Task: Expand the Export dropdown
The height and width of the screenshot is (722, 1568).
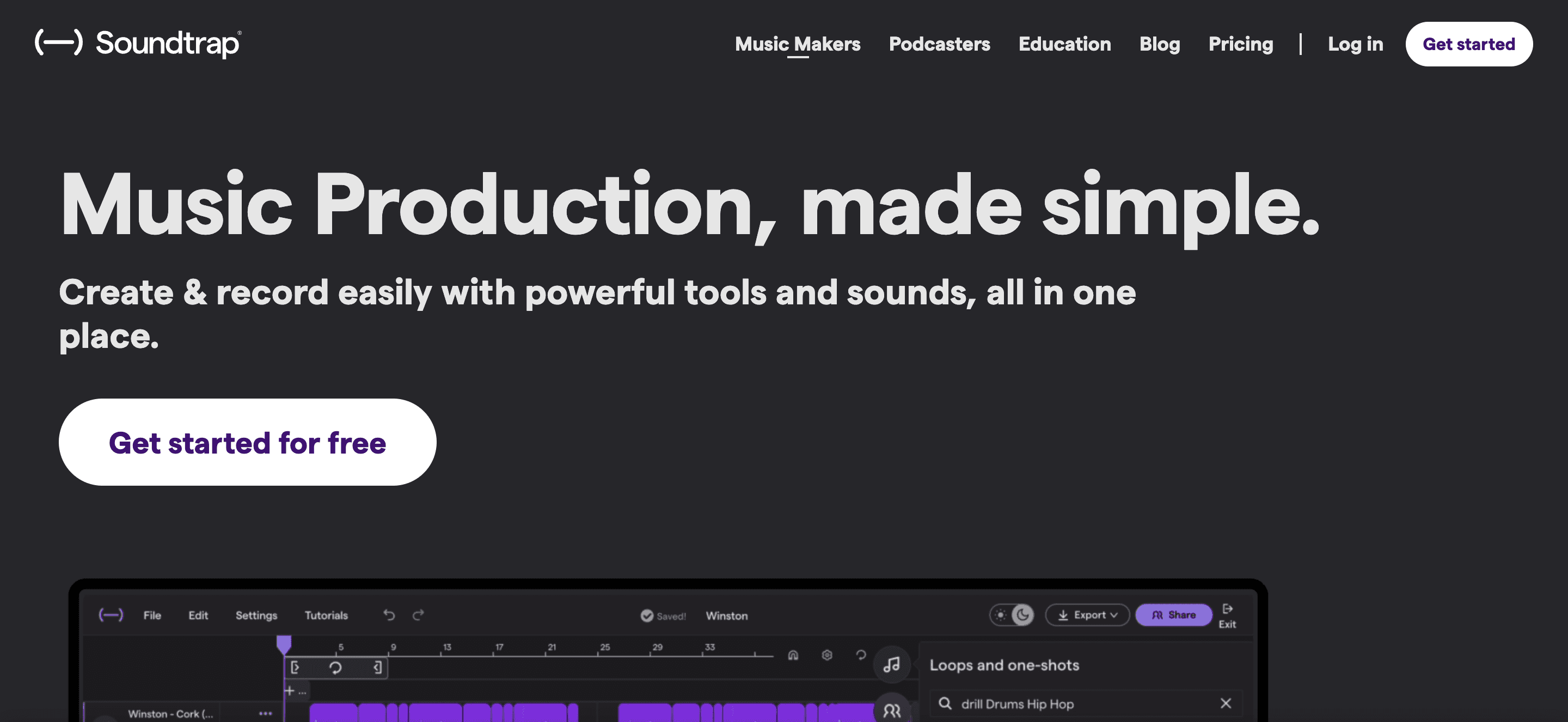Action: pos(1088,615)
